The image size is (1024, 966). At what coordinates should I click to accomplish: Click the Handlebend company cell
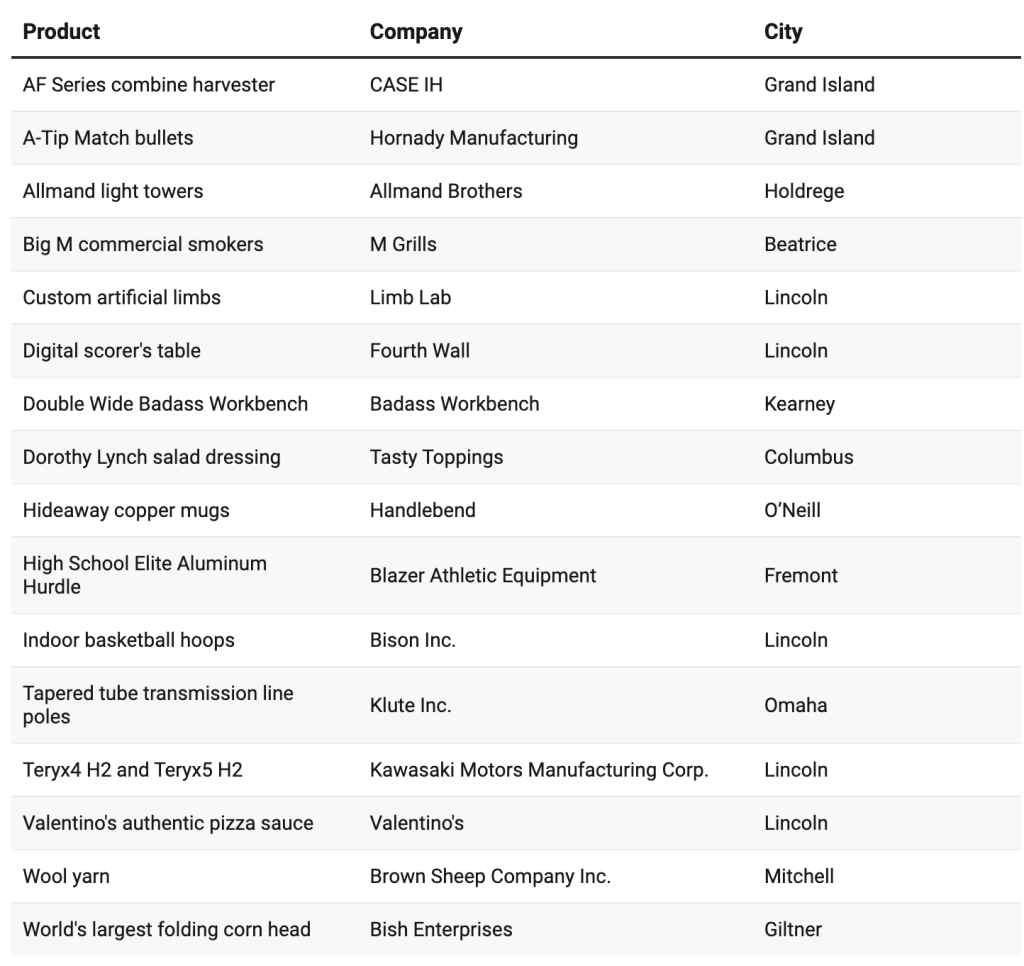click(x=423, y=510)
